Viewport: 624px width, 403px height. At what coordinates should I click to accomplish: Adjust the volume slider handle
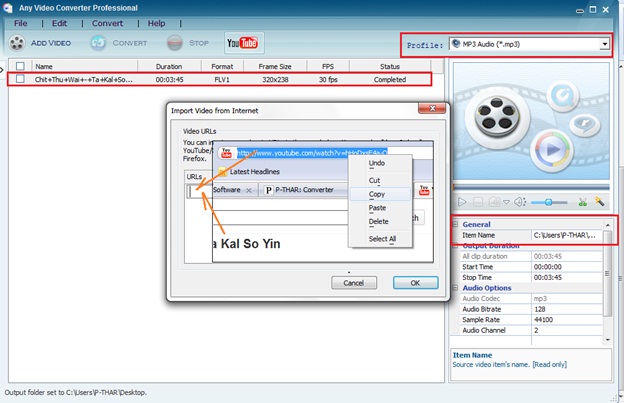[548, 202]
